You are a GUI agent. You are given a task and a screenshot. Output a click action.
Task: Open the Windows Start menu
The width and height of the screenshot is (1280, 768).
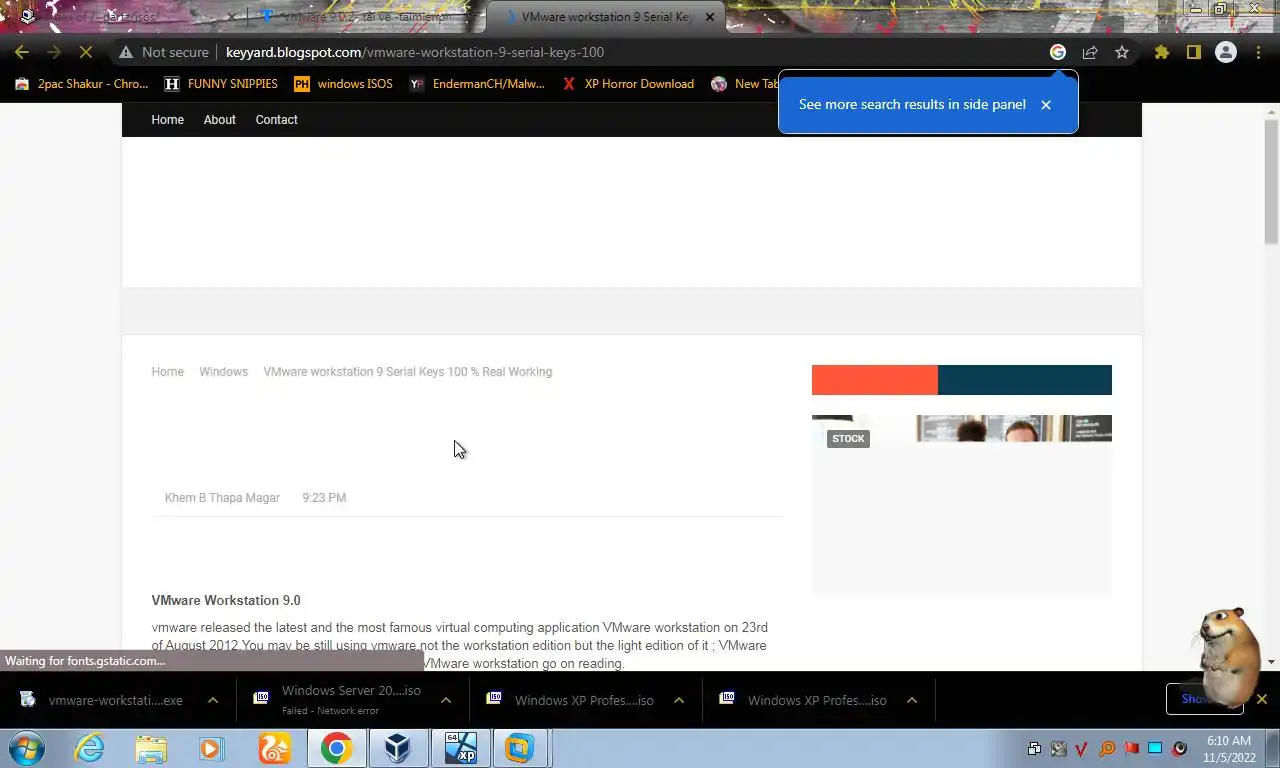click(x=26, y=748)
